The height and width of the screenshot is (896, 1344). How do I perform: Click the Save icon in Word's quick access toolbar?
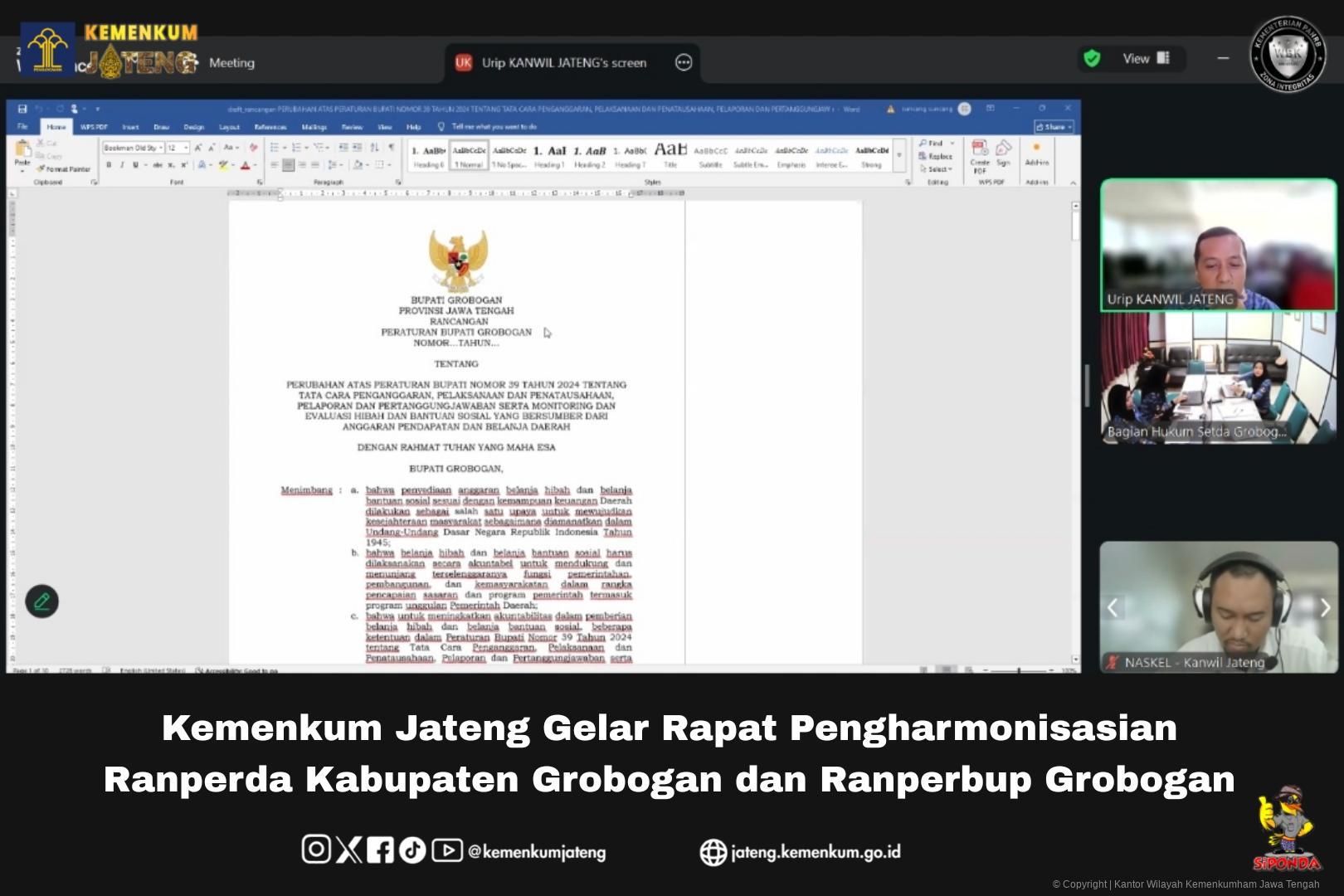point(22,109)
